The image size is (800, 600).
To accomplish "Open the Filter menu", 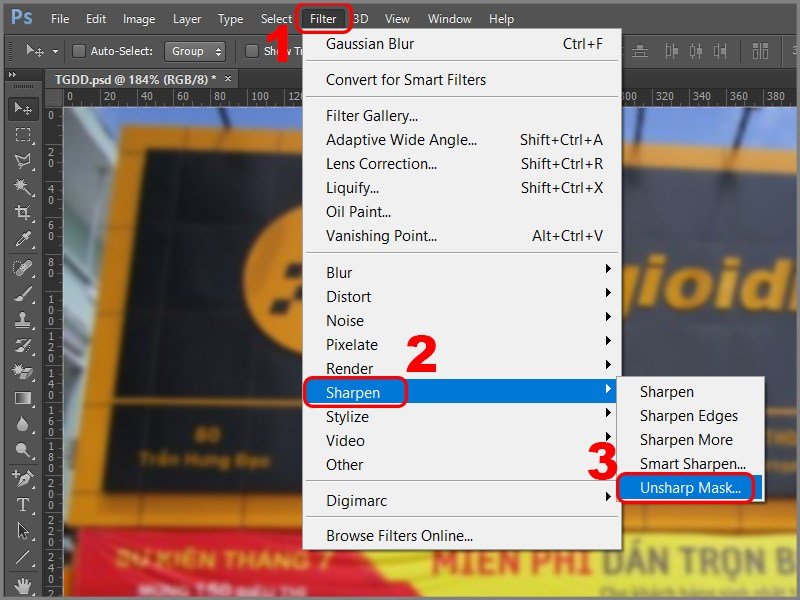I will 323,19.
